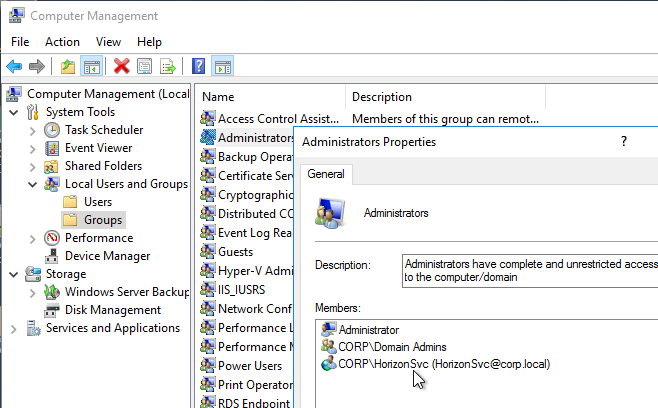Expand the Task Scheduler node
Image resolution: width=658 pixels, height=408 pixels.
click(33, 131)
